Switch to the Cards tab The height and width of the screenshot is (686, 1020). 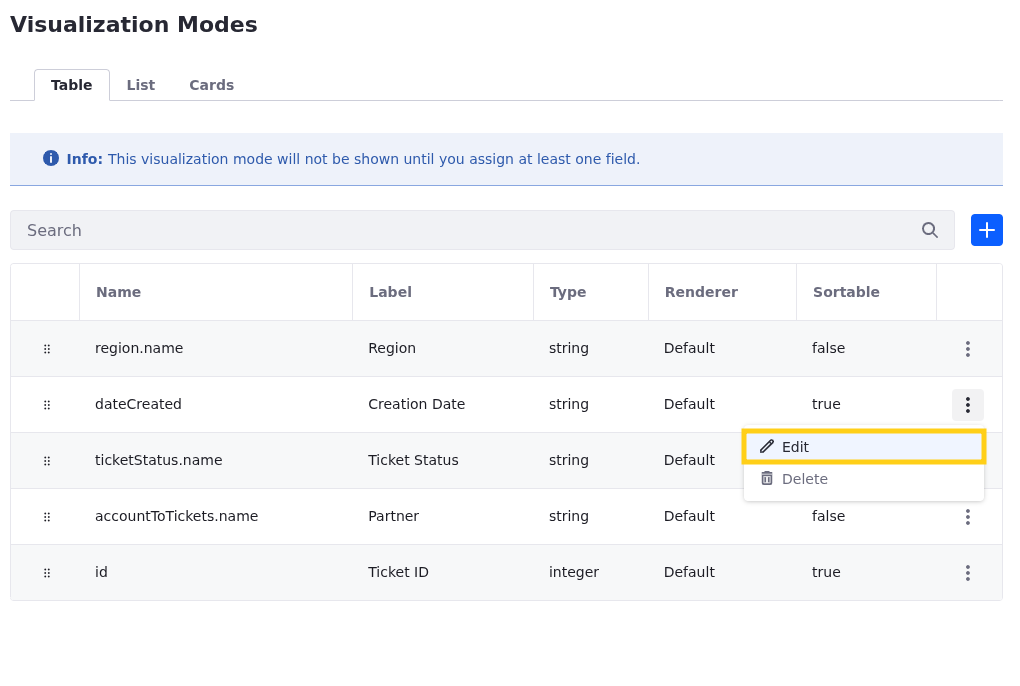pos(211,85)
